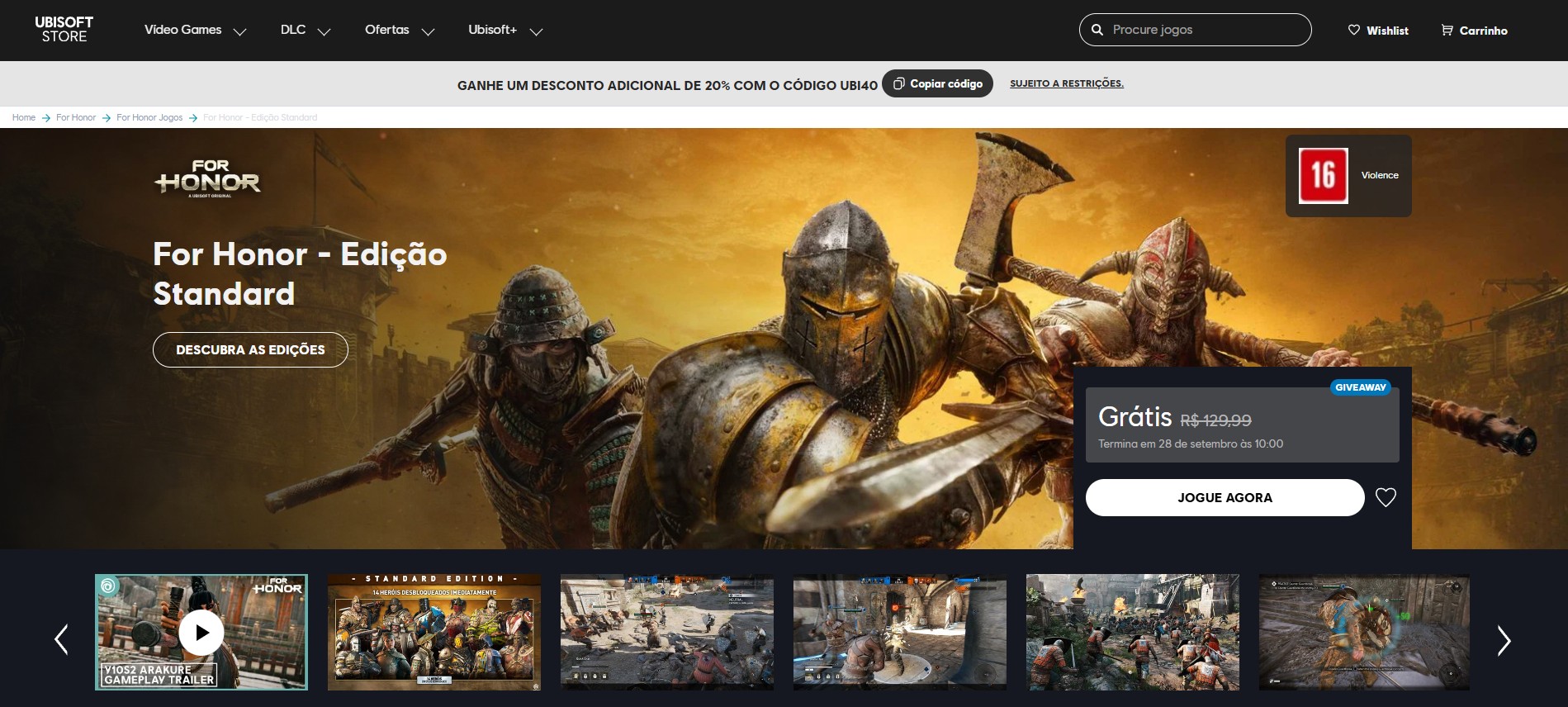
Task: Click the Violence rating descriptor
Action: [x=1380, y=175]
